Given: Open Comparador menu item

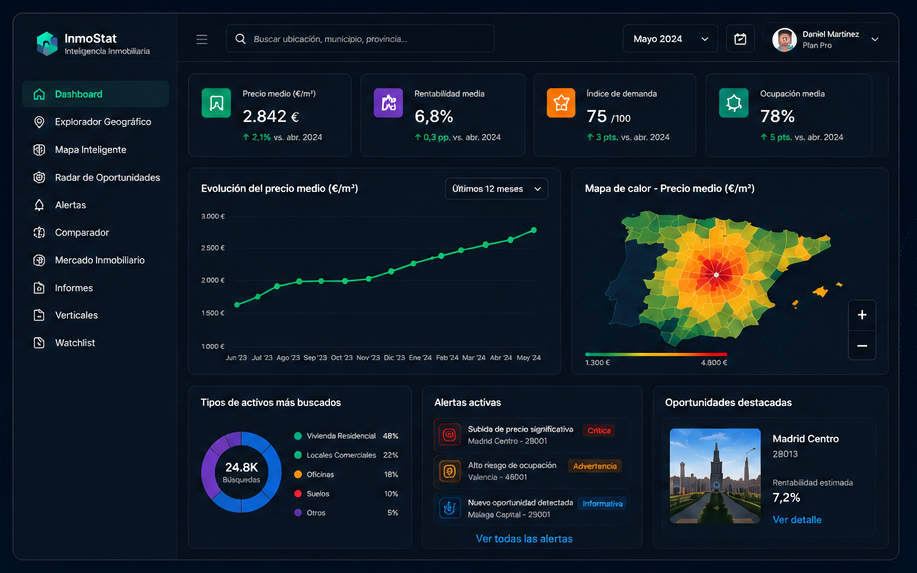Looking at the screenshot, I should (x=95, y=232).
